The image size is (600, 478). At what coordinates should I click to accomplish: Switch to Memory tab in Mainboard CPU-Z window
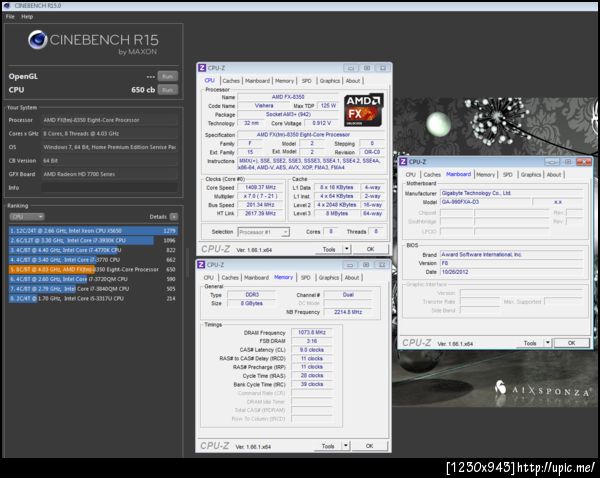(x=486, y=175)
